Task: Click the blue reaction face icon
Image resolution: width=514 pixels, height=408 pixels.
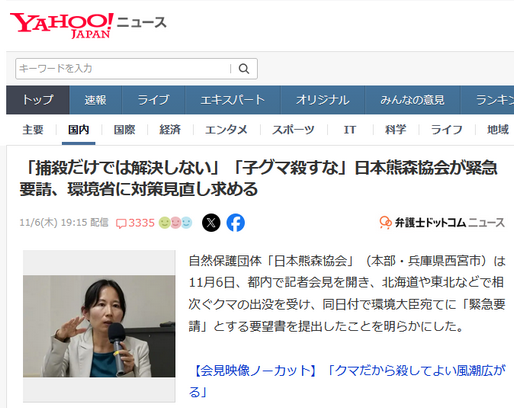Action: pos(187,223)
